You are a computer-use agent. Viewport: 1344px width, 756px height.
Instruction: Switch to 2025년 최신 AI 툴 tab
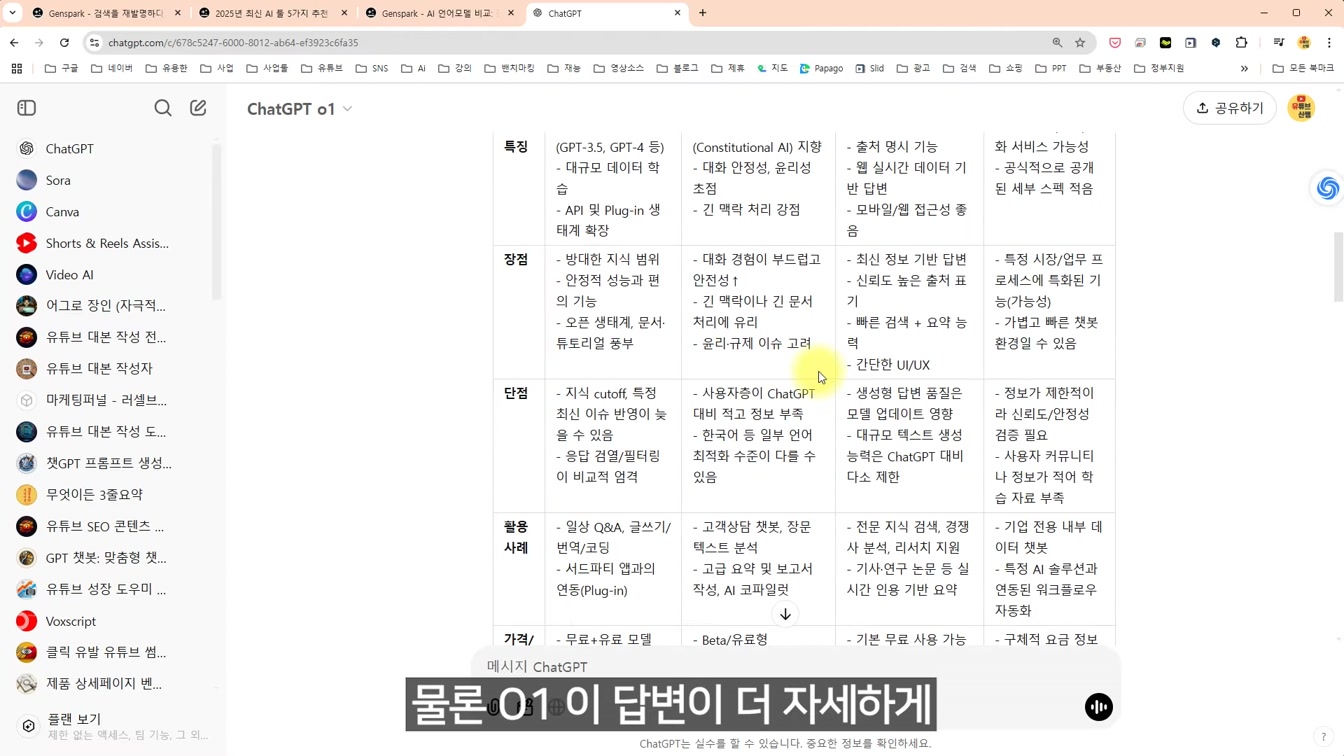(273, 13)
